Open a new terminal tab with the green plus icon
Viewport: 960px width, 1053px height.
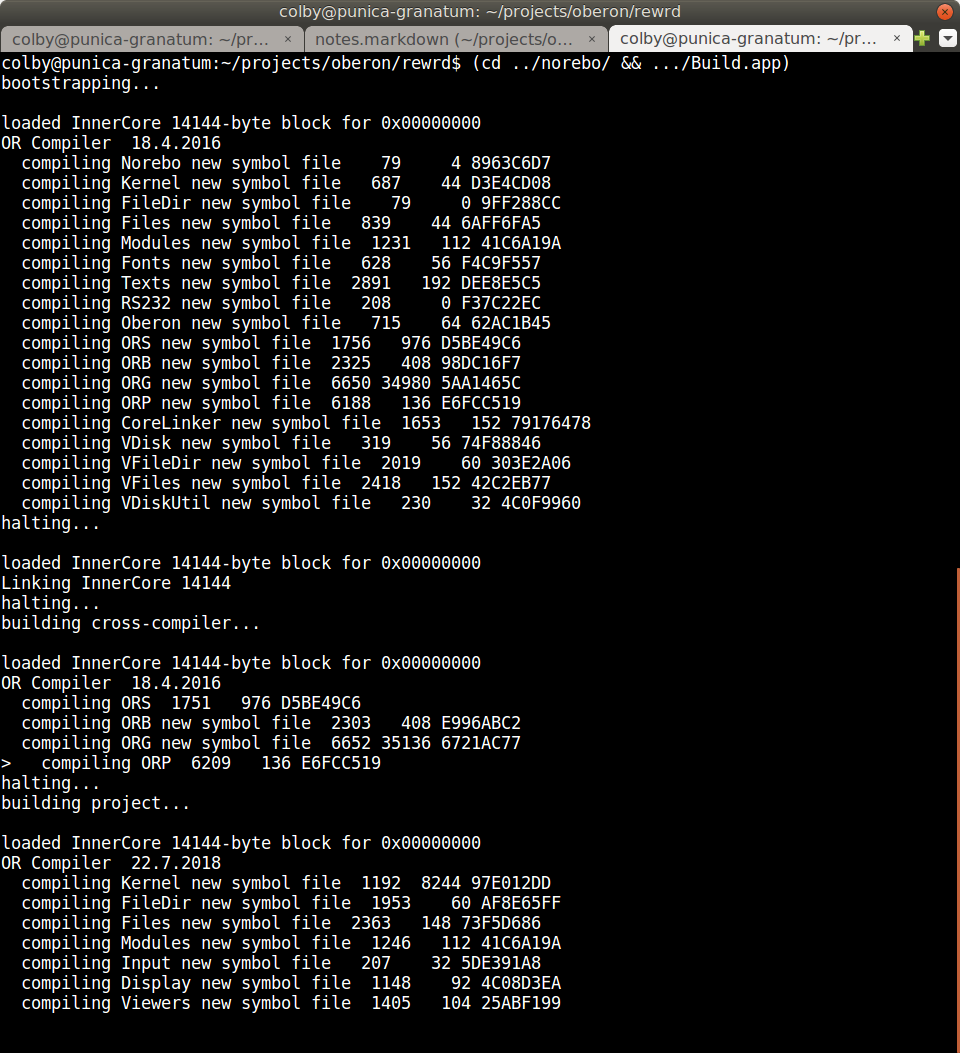coord(922,38)
